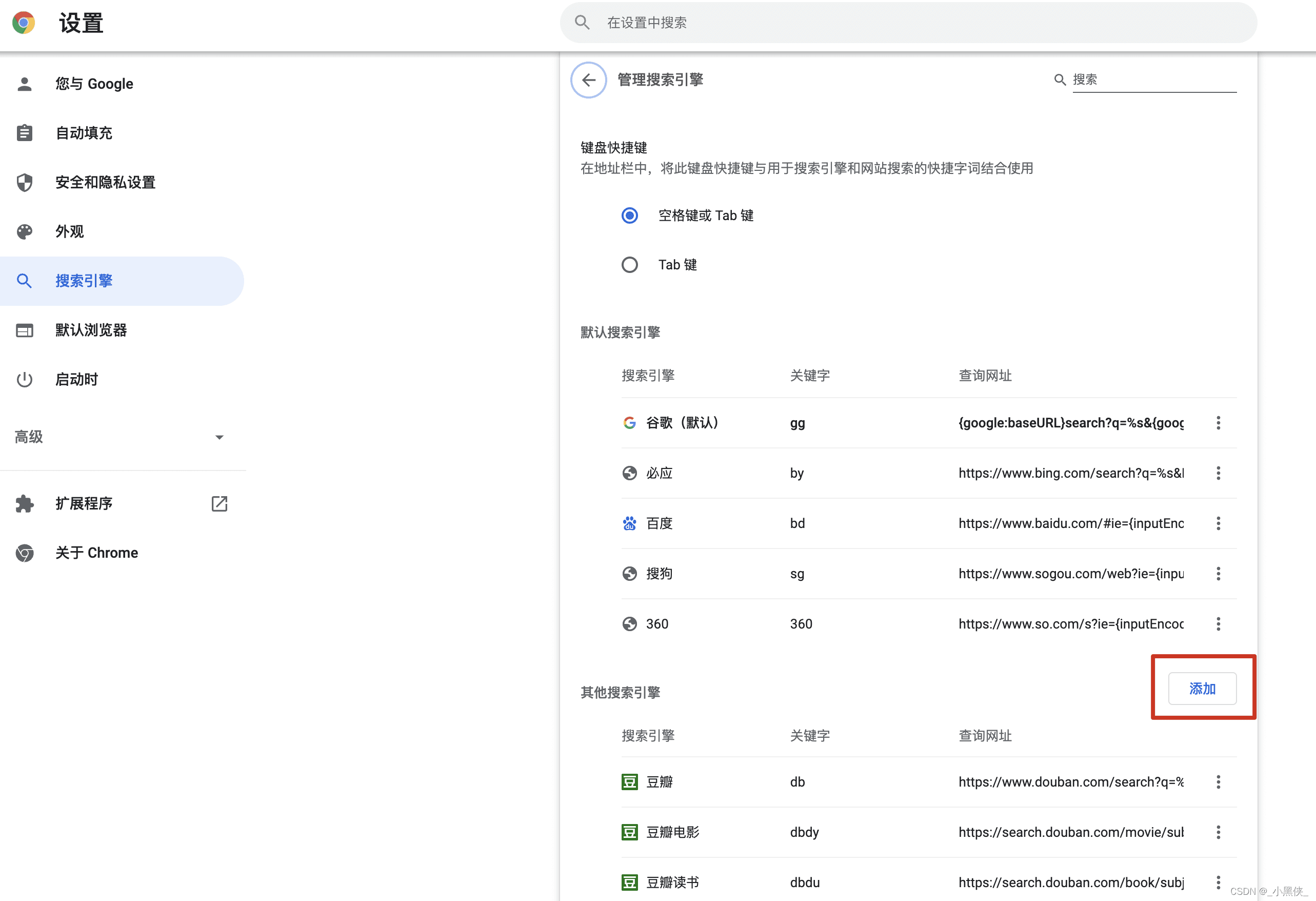This screenshot has width=1316, height=901.
Task: Click the Google G icon in 谷歌 row
Action: (629, 423)
